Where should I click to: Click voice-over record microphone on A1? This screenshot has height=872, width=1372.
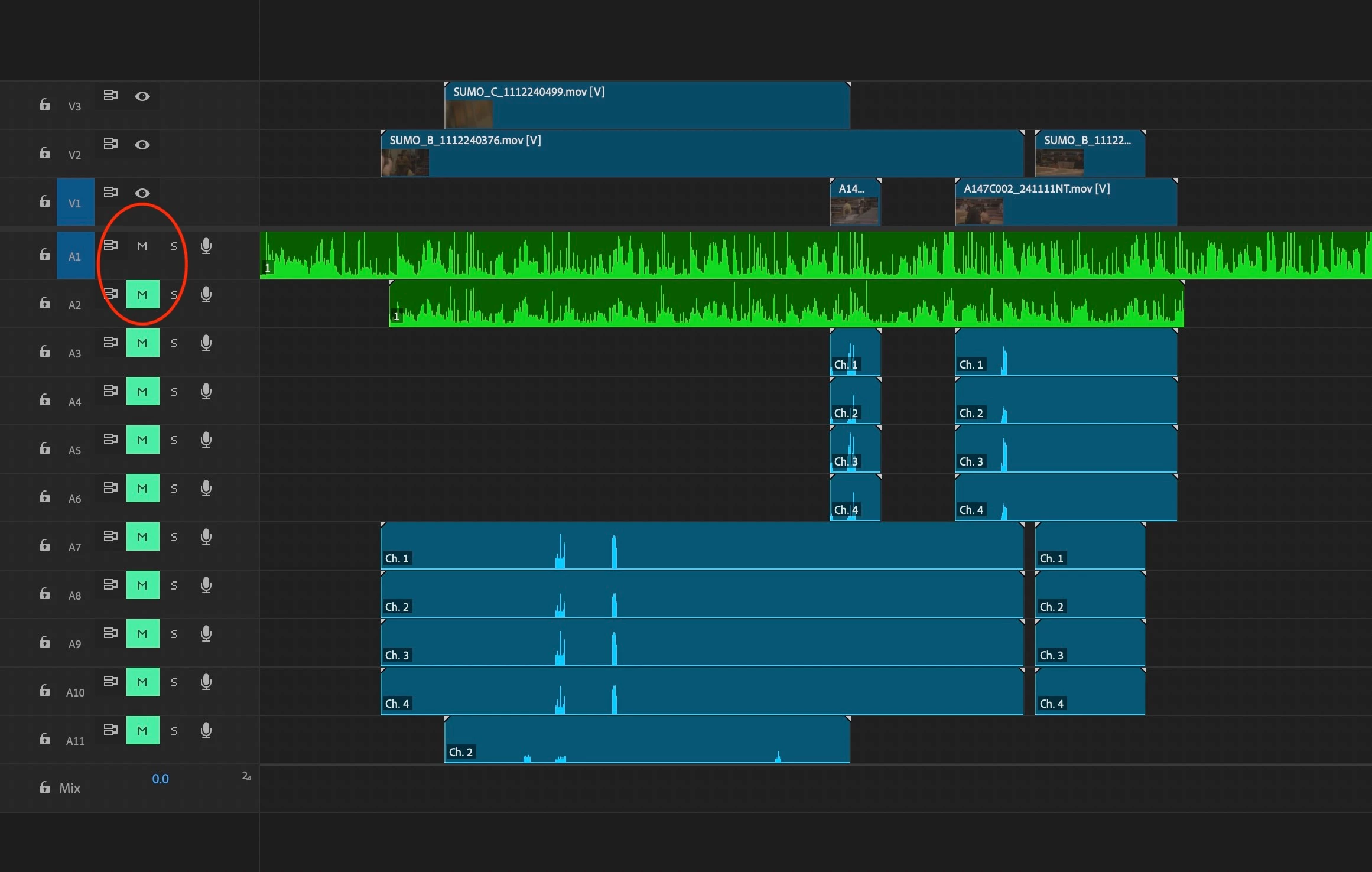[x=206, y=246]
